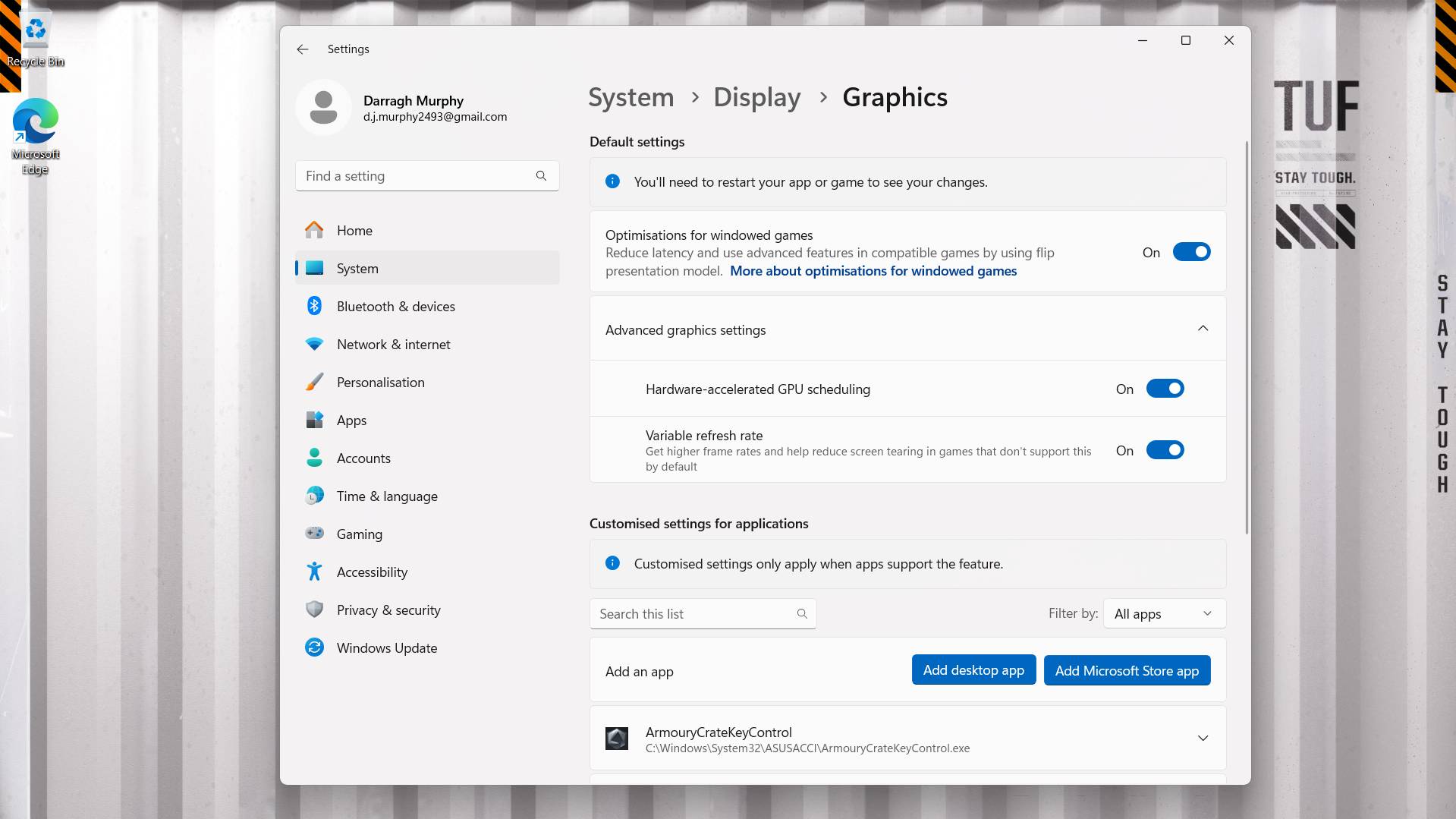Click the Add desktop app button
Image resolution: width=1456 pixels, height=819 pixels.
coord(973,669)
